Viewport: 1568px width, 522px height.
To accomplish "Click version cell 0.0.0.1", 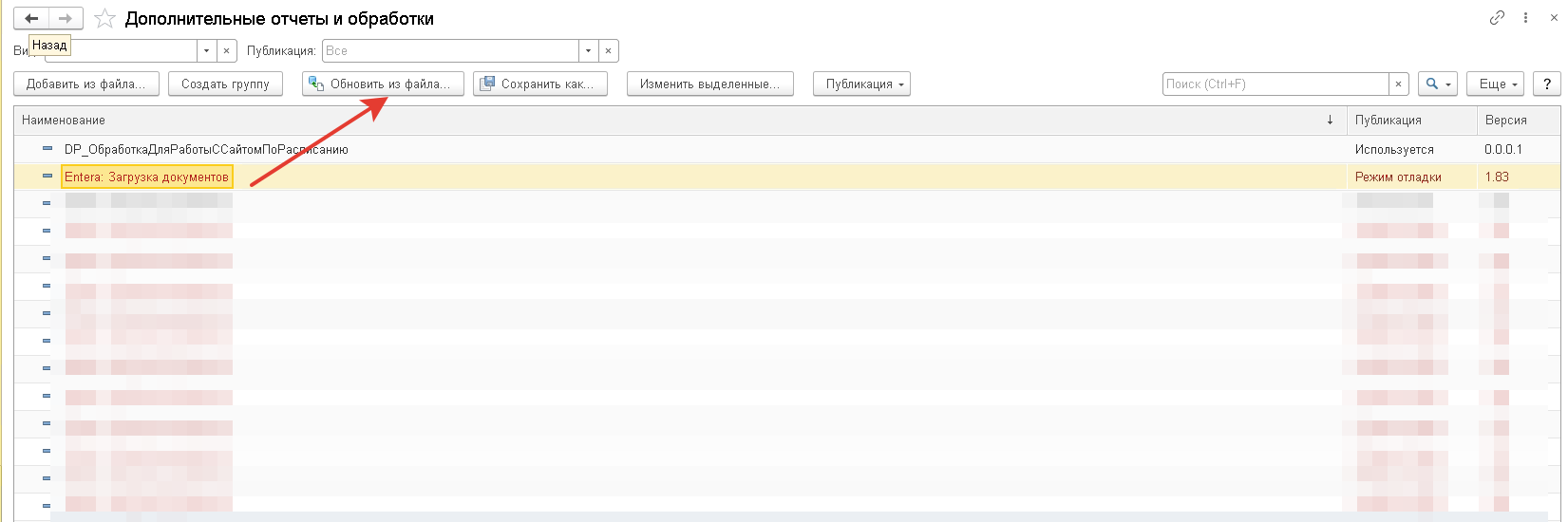I will [1519, 149].
